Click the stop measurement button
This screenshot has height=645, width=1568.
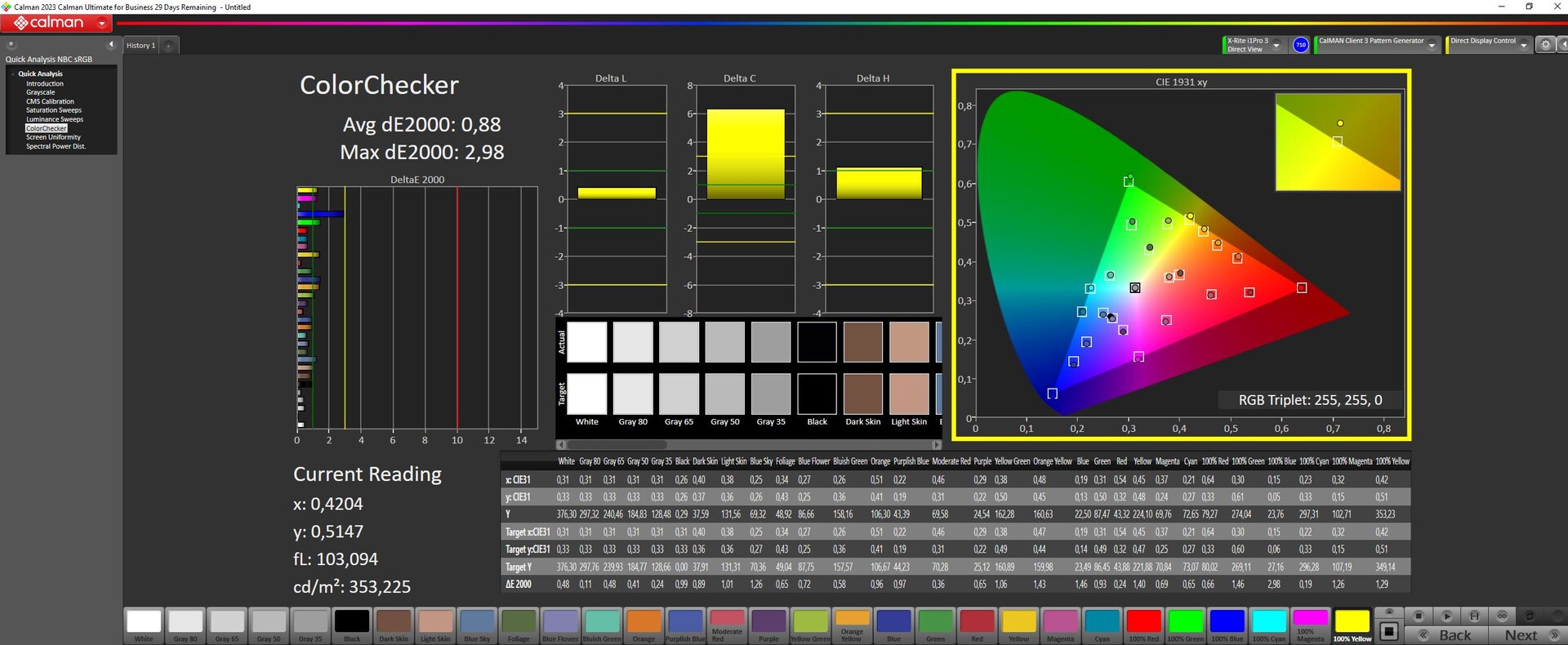point(1419,616)
